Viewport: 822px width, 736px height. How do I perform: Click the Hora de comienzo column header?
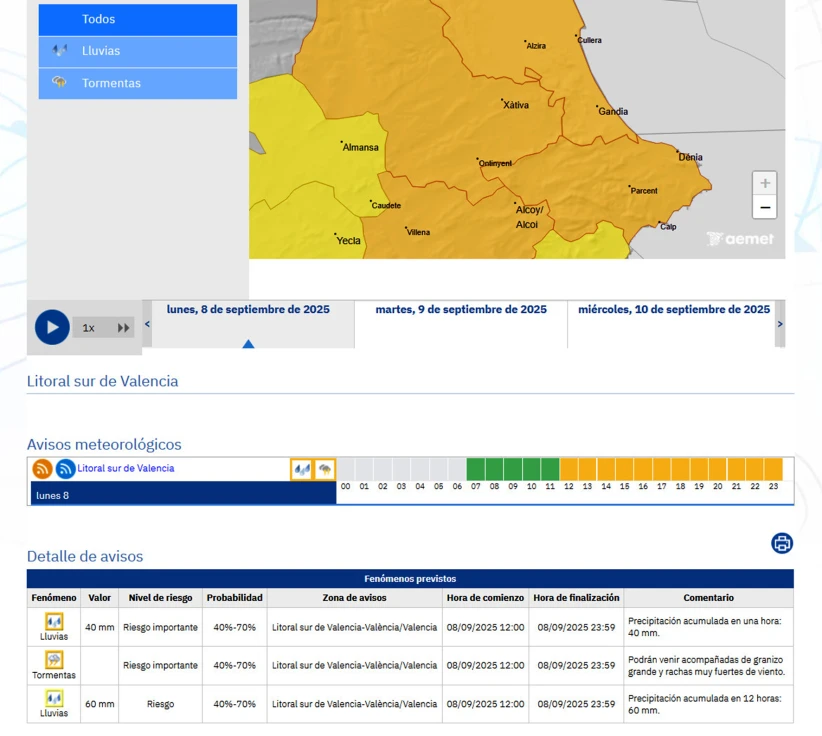(485, 598)
